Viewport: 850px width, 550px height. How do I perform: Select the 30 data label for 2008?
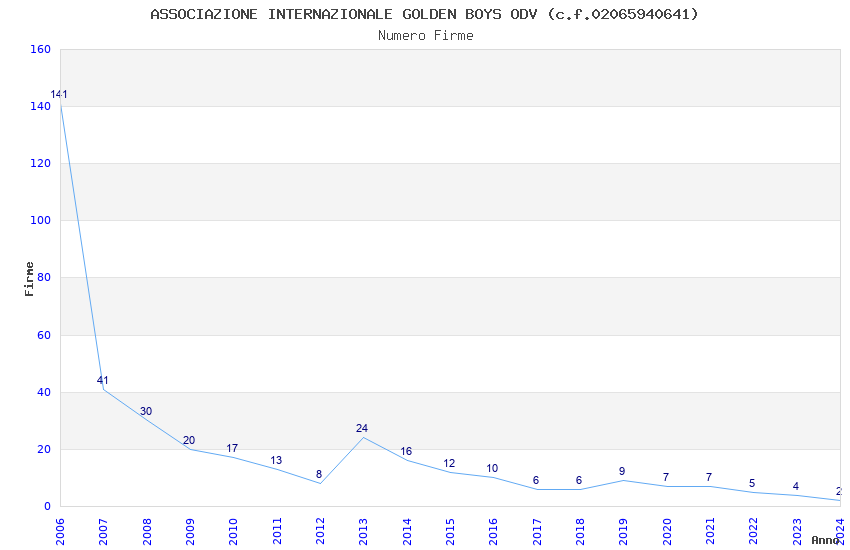146,411
